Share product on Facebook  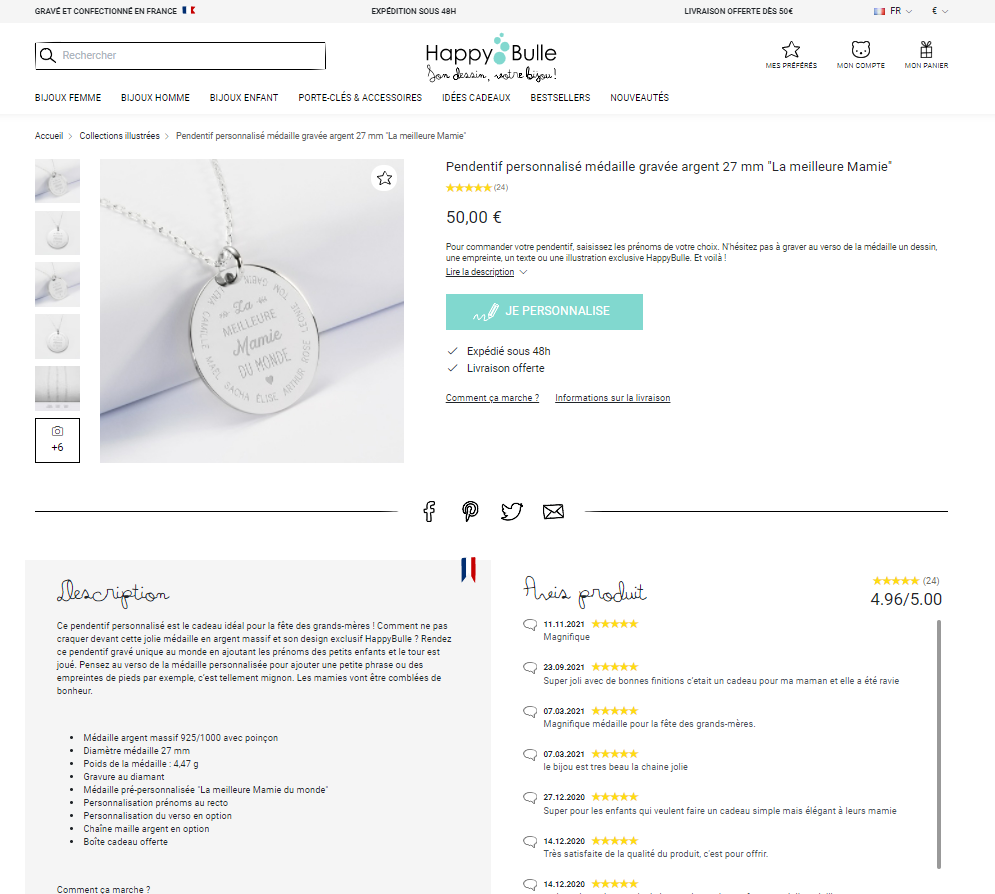click(430, 511)
